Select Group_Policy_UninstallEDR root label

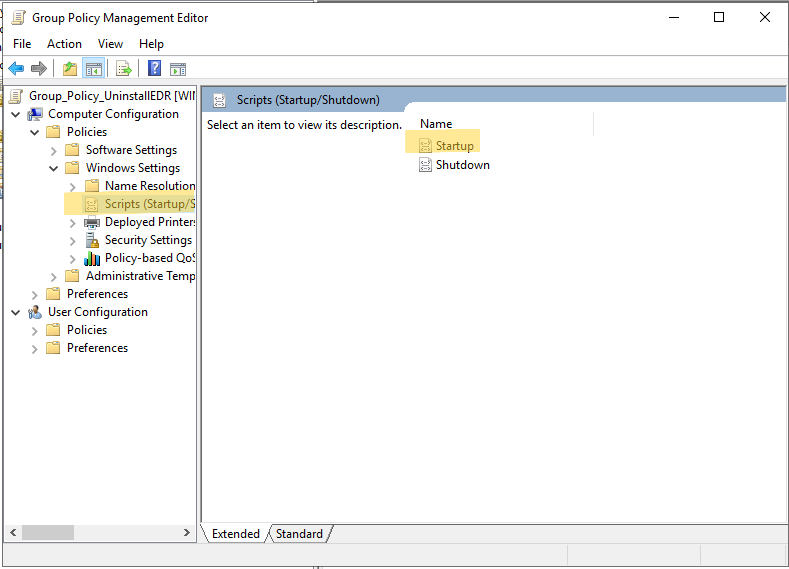coord(112,96)
